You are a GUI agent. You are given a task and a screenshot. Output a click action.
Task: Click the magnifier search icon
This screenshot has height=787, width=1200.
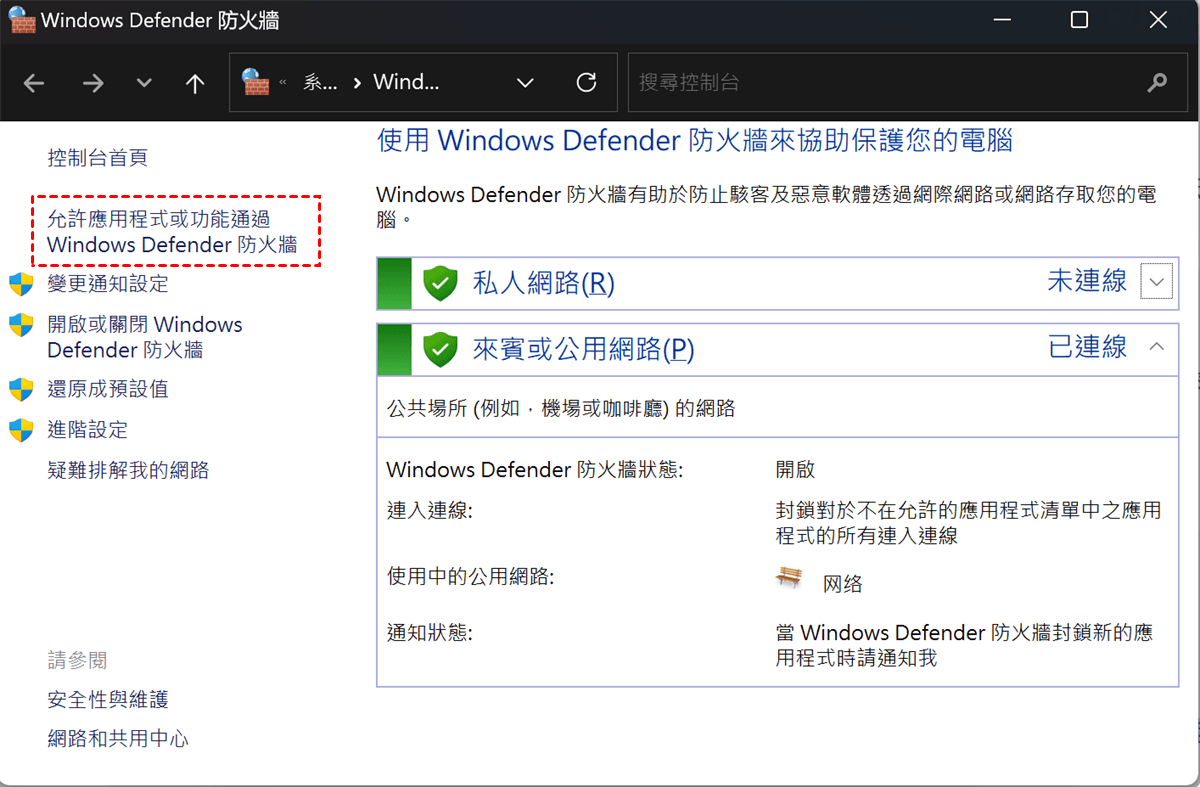(x=1157, y=82)
